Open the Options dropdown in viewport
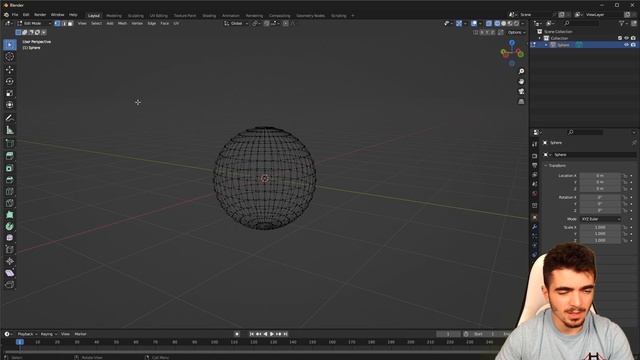 coord(516,32)
